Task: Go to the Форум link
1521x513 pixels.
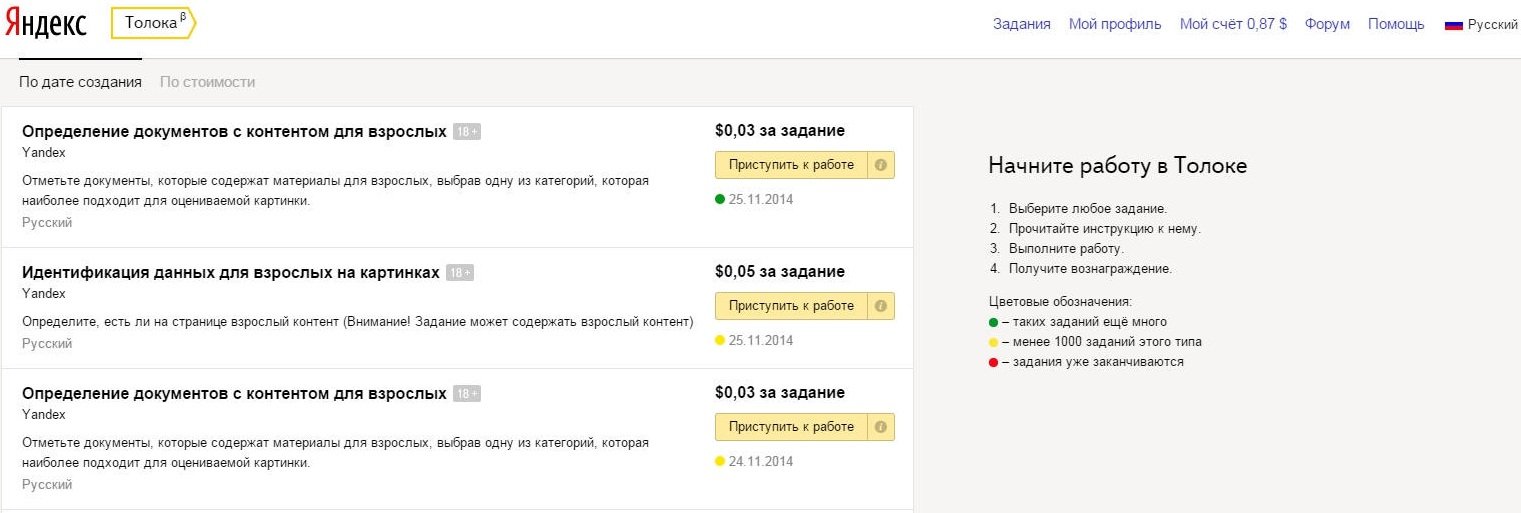Action: point(1327,24)
